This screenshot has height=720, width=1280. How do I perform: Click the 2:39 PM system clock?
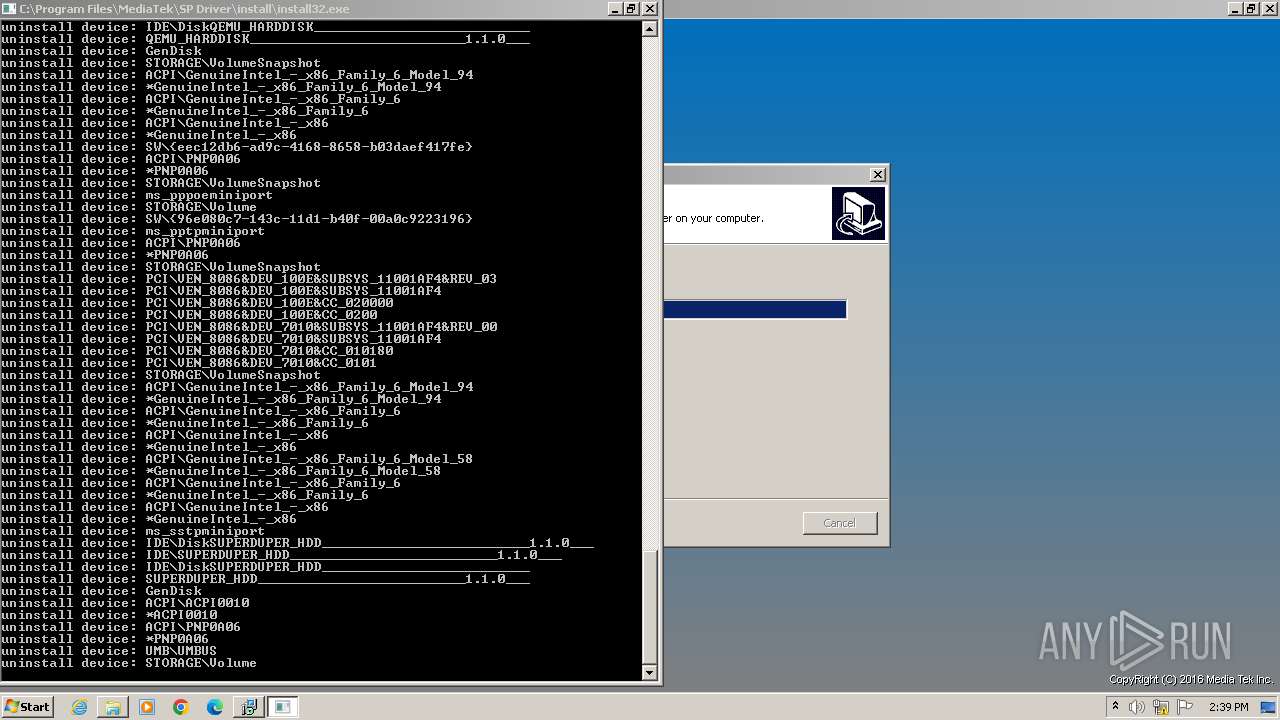1229,707
